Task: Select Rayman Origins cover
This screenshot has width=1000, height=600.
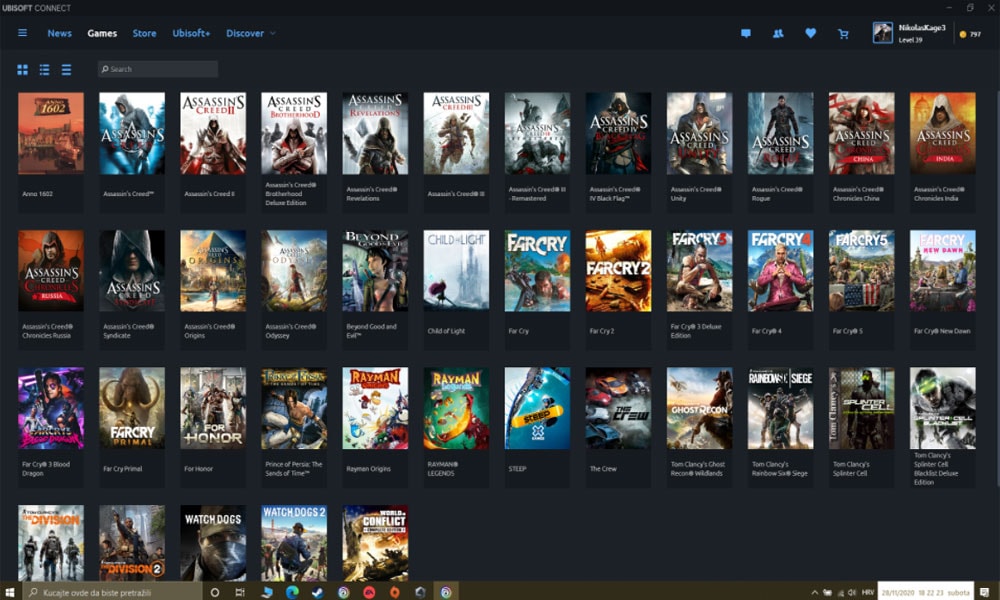Action: tap(375, 408)
